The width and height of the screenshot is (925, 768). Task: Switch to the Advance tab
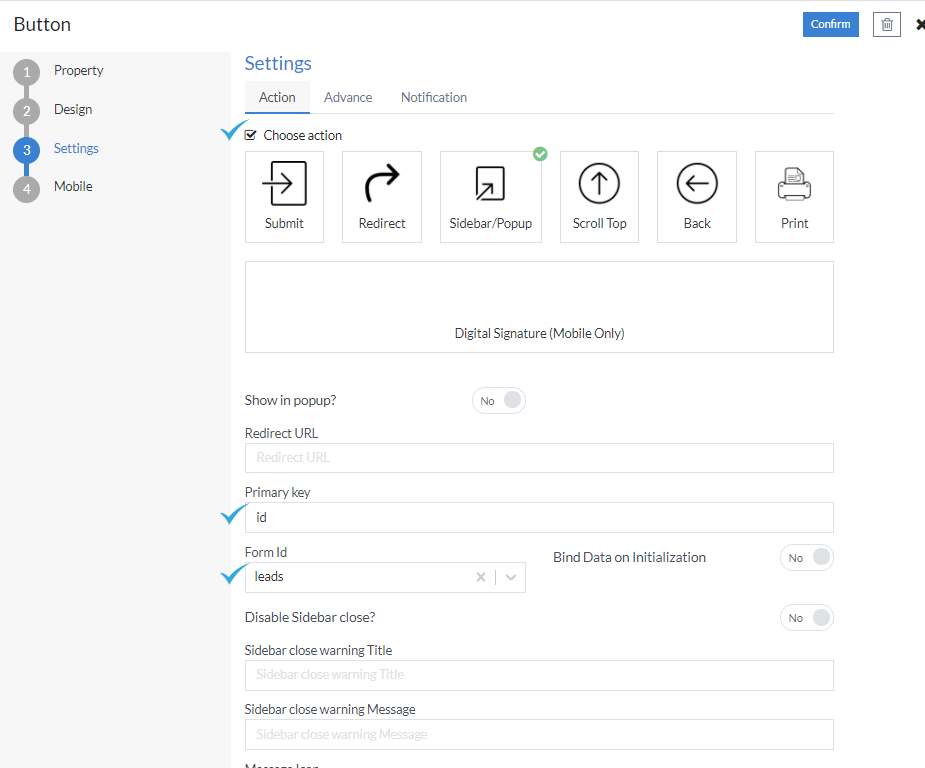347,97
